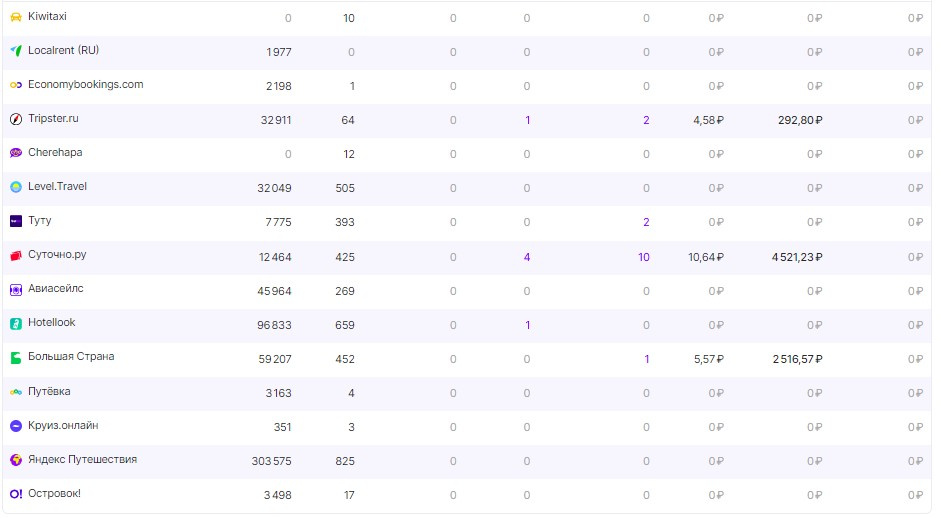941x518 pixels.
Task: Click the 1 977 value for Localrent
Action: pyautogui.click(x=279, y=52)
